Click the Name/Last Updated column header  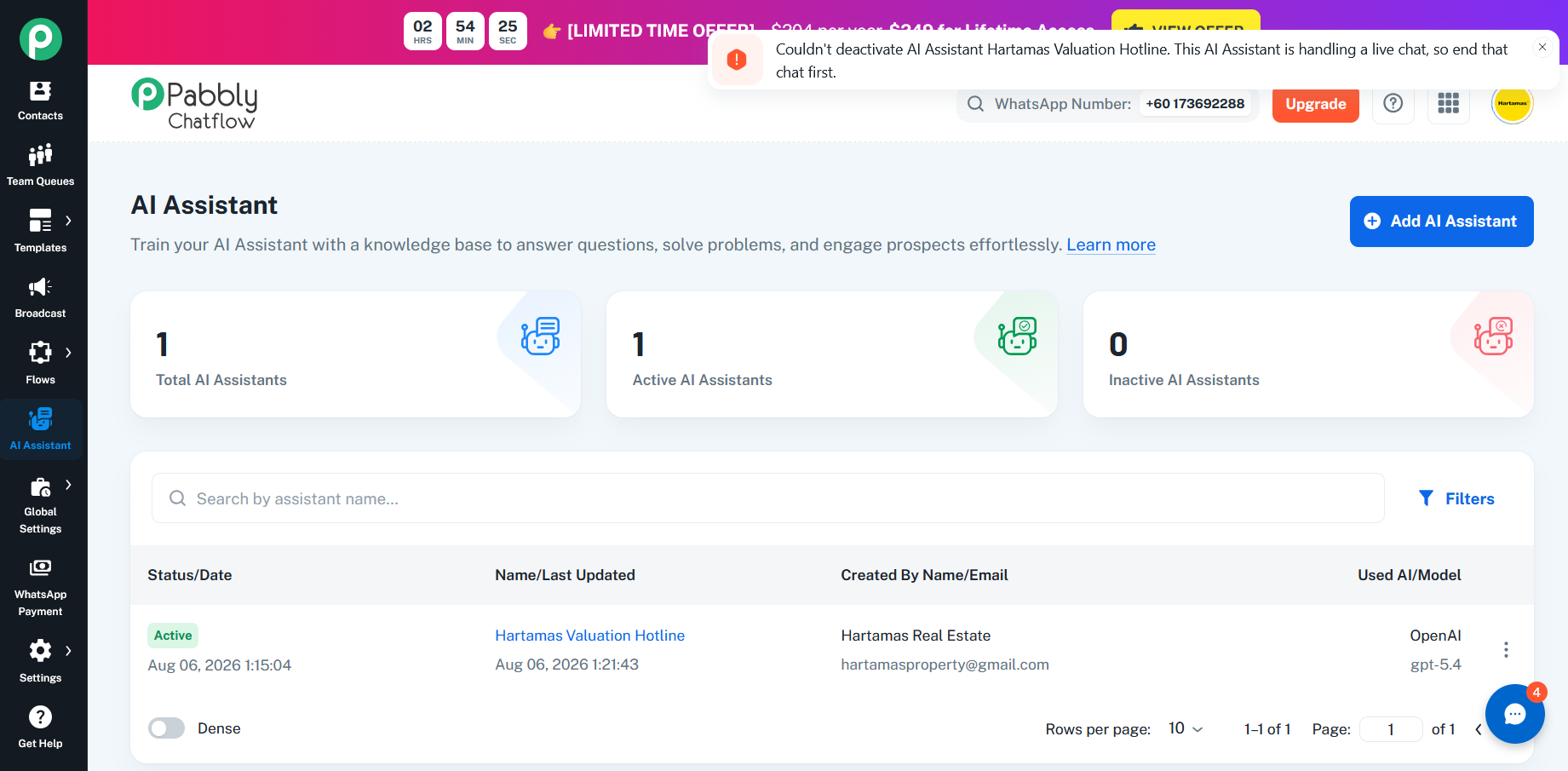[x=565, y=575]
